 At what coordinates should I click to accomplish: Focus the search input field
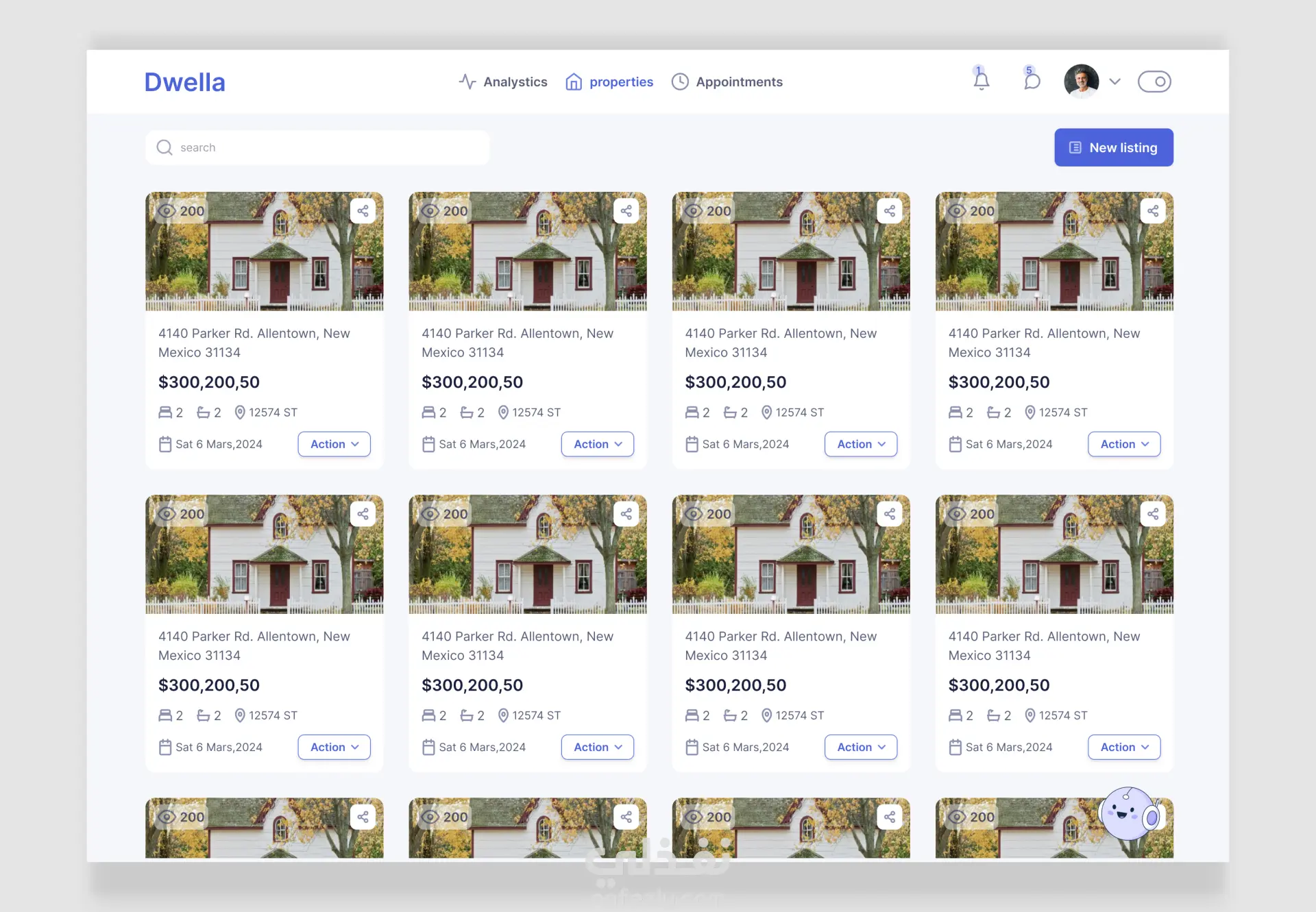[x=317, y=147]
